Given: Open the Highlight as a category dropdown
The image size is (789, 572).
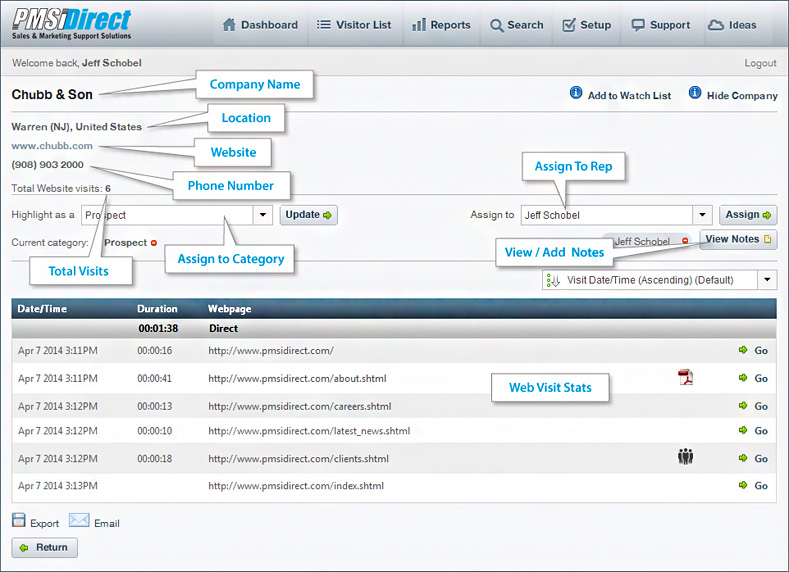Looking at the screenshot, I should pyautogui.click(x=263, y=215).
